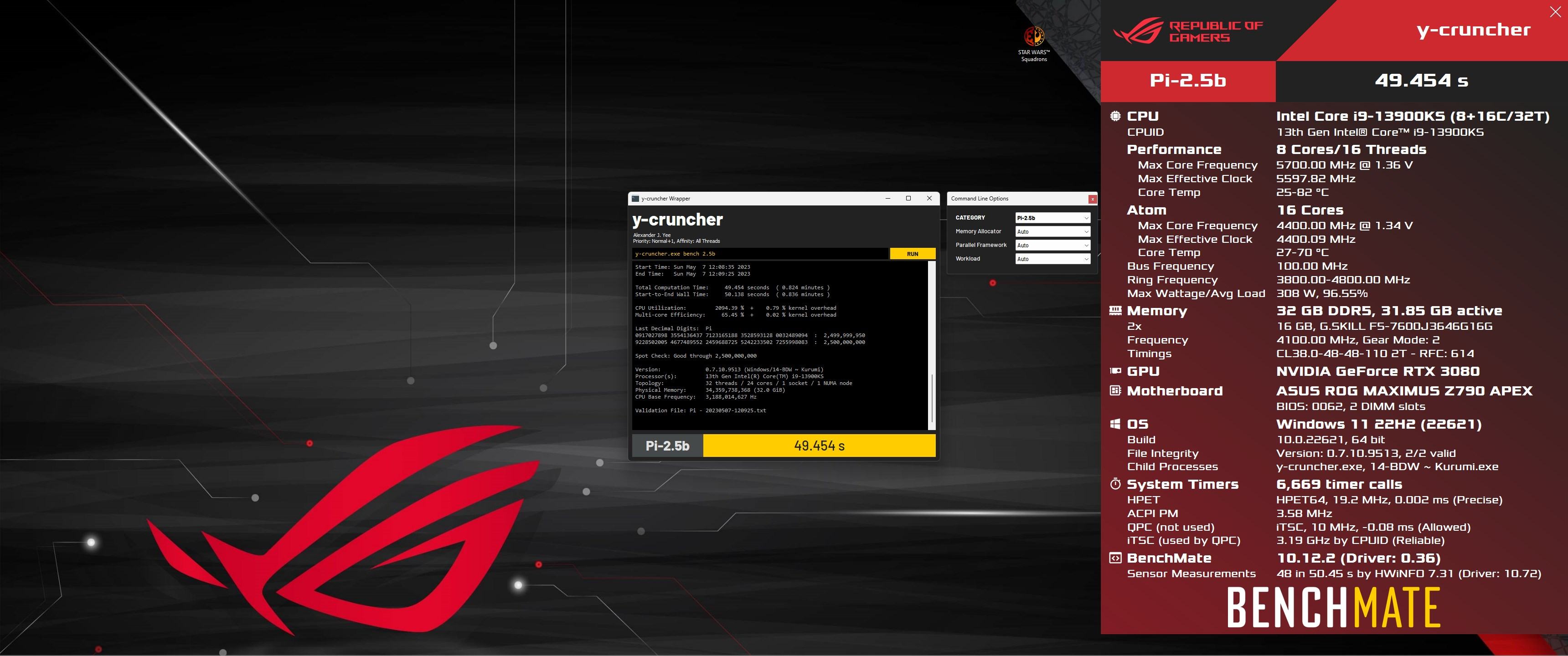1568x656 pixels.
Task: Click '6,669 timer calls' text
Action: point(1339,484)
